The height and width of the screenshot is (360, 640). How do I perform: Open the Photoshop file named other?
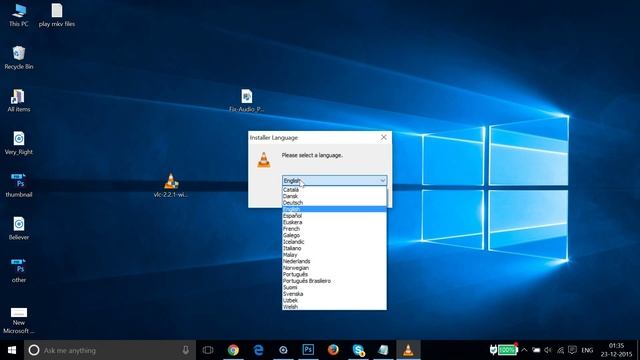point(19,271)
